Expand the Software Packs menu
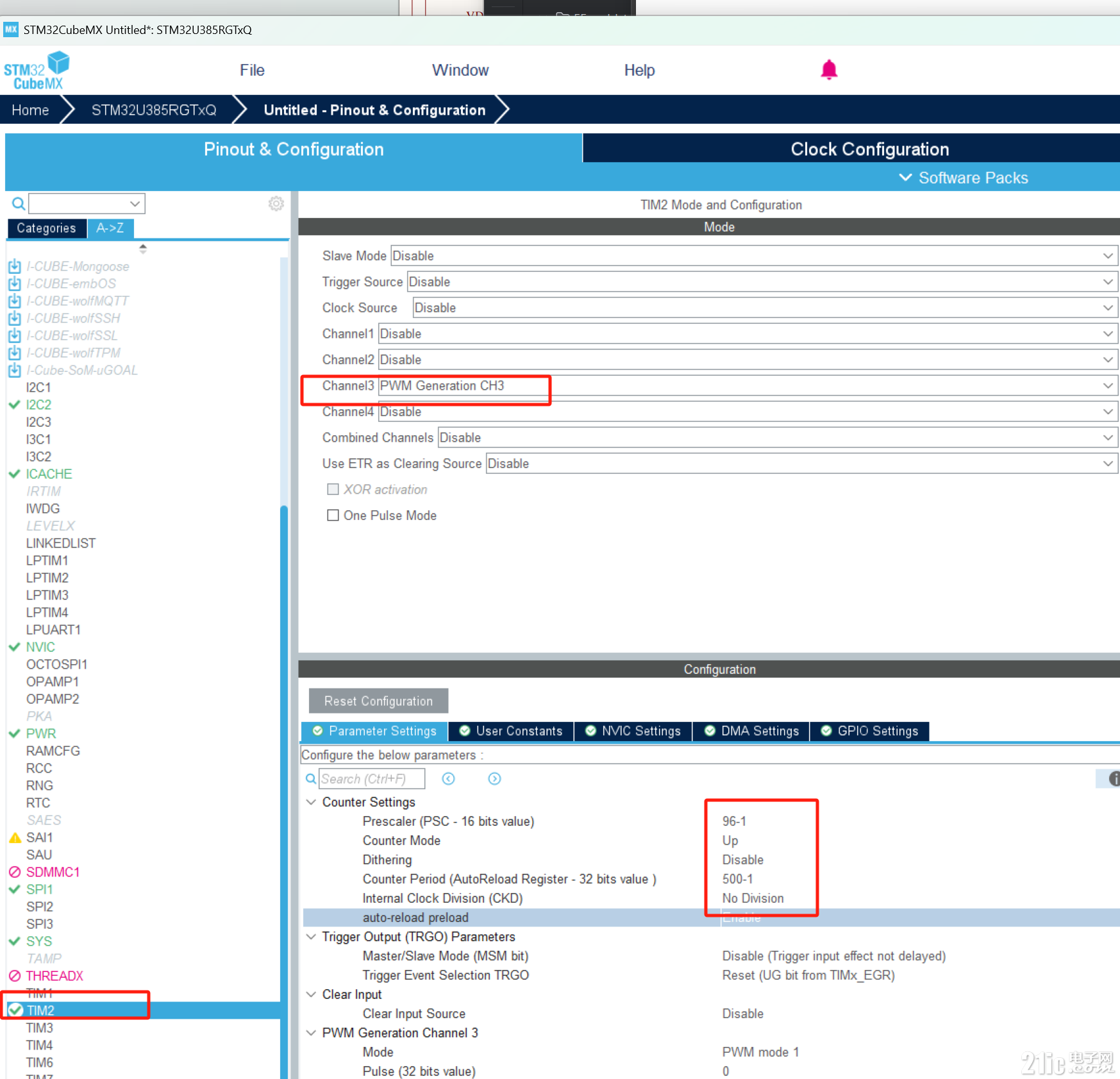The width and height of the screenshot is (1120, 1079). [x=964, y=178]
